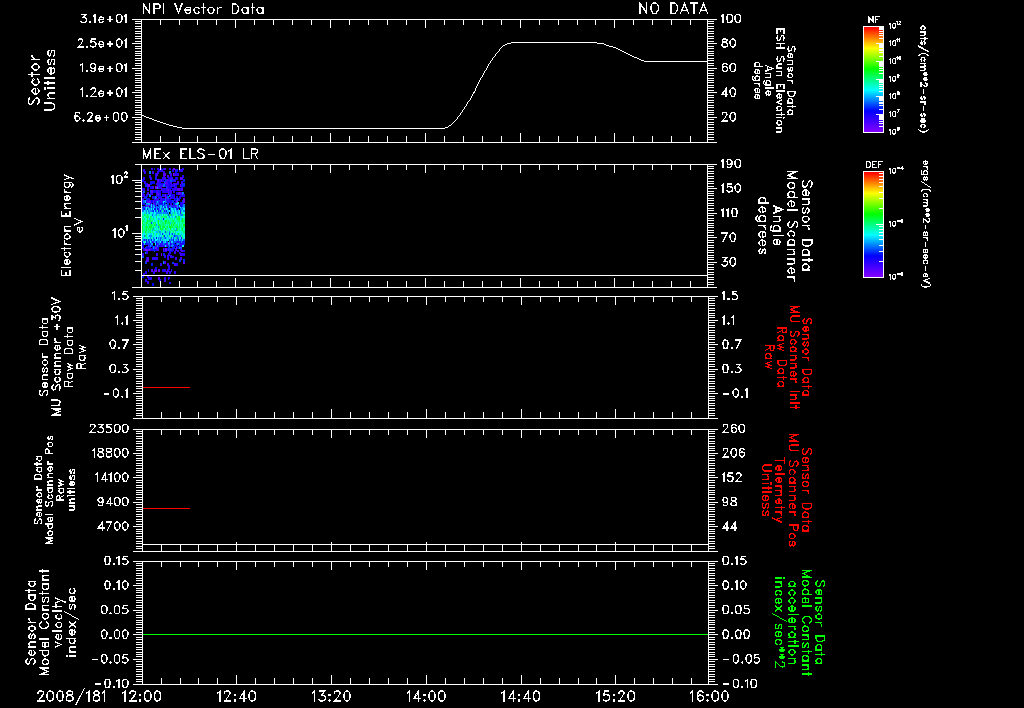Screen dimensions: 1024x708
Task: Click the 'NF' color bar heading
Action: [x=874, y=20]
